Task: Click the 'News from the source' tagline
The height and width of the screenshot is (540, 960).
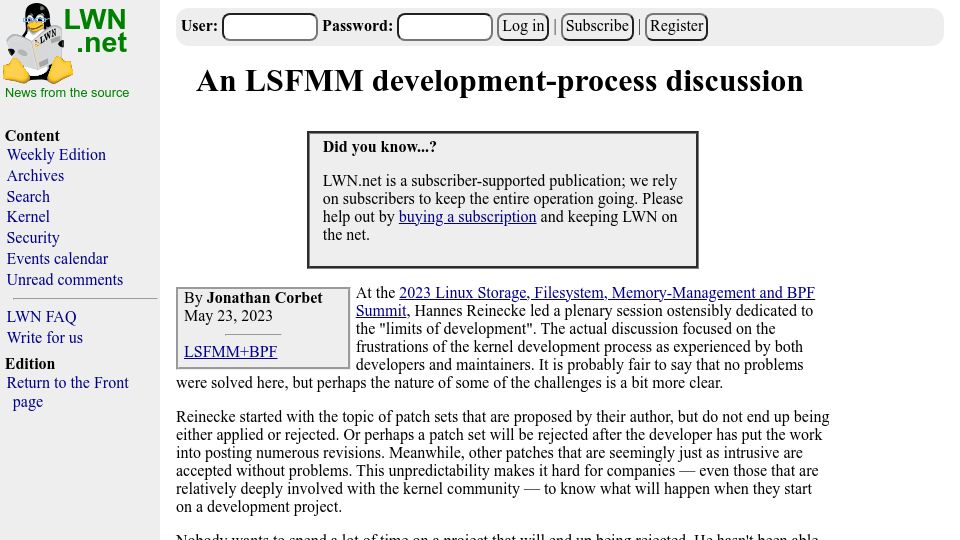Action: click(67, 92)
